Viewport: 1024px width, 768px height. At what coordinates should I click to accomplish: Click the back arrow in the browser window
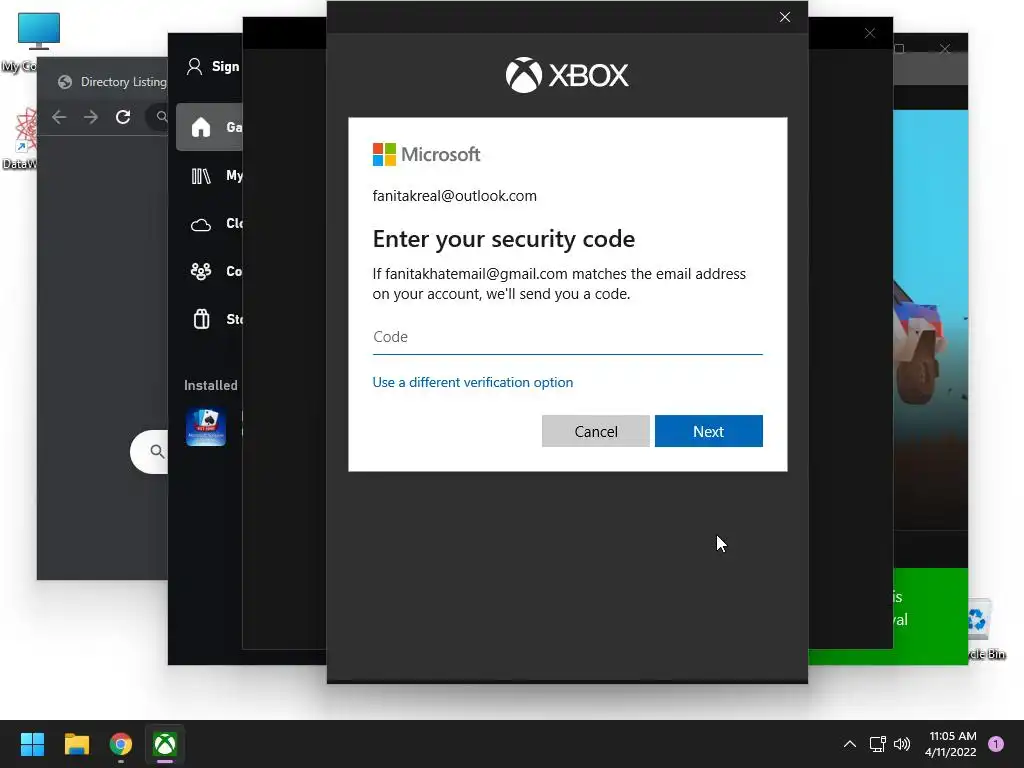(59, 117)
